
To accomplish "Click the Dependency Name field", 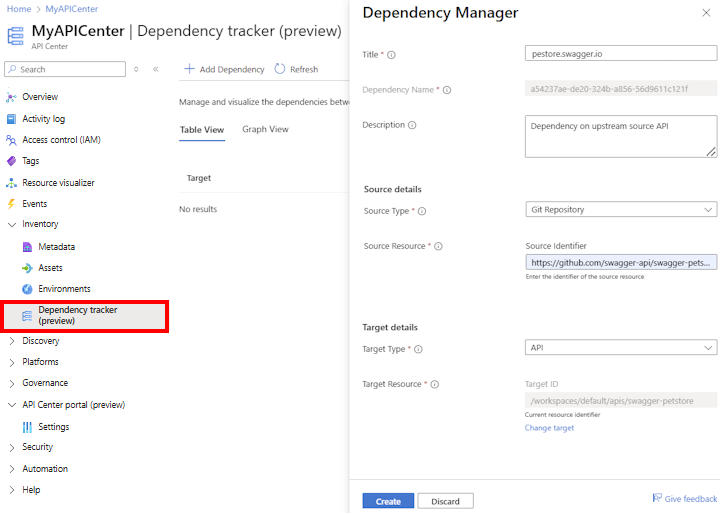I will 621,89.
